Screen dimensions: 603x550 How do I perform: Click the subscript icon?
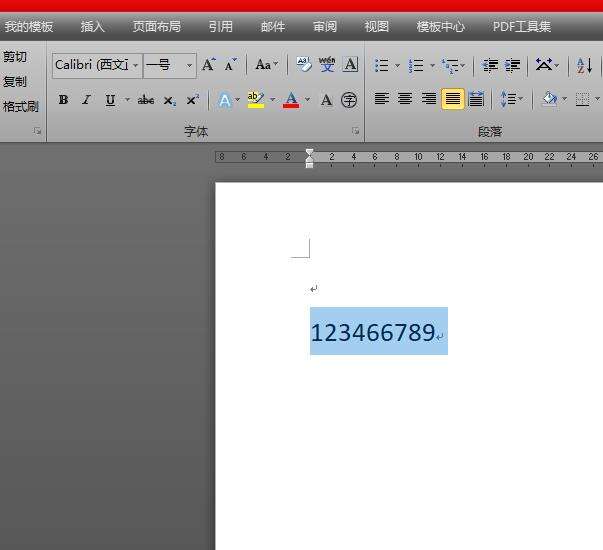pos(170,100)
